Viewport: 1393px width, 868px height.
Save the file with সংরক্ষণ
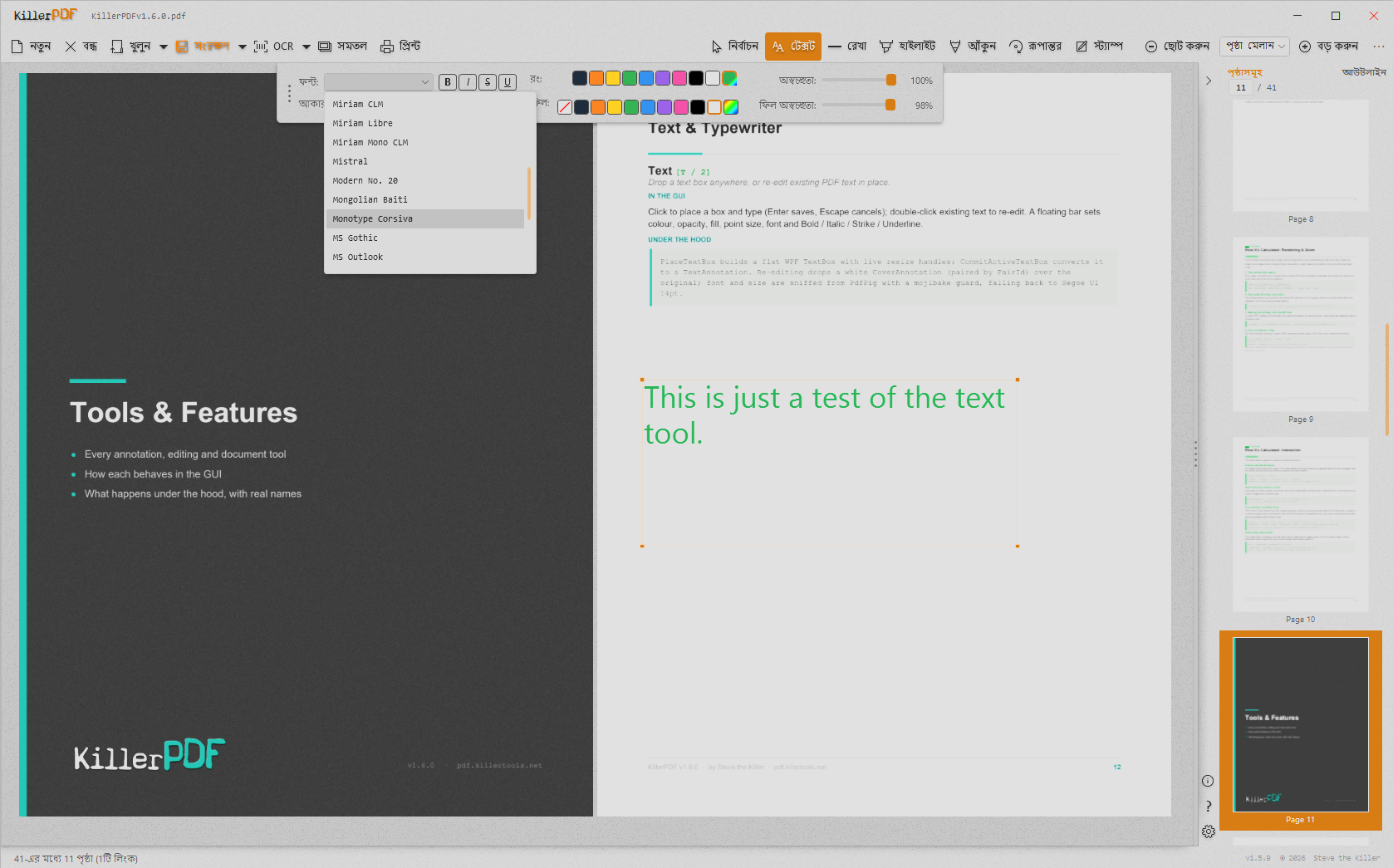(x=203, y=47)
